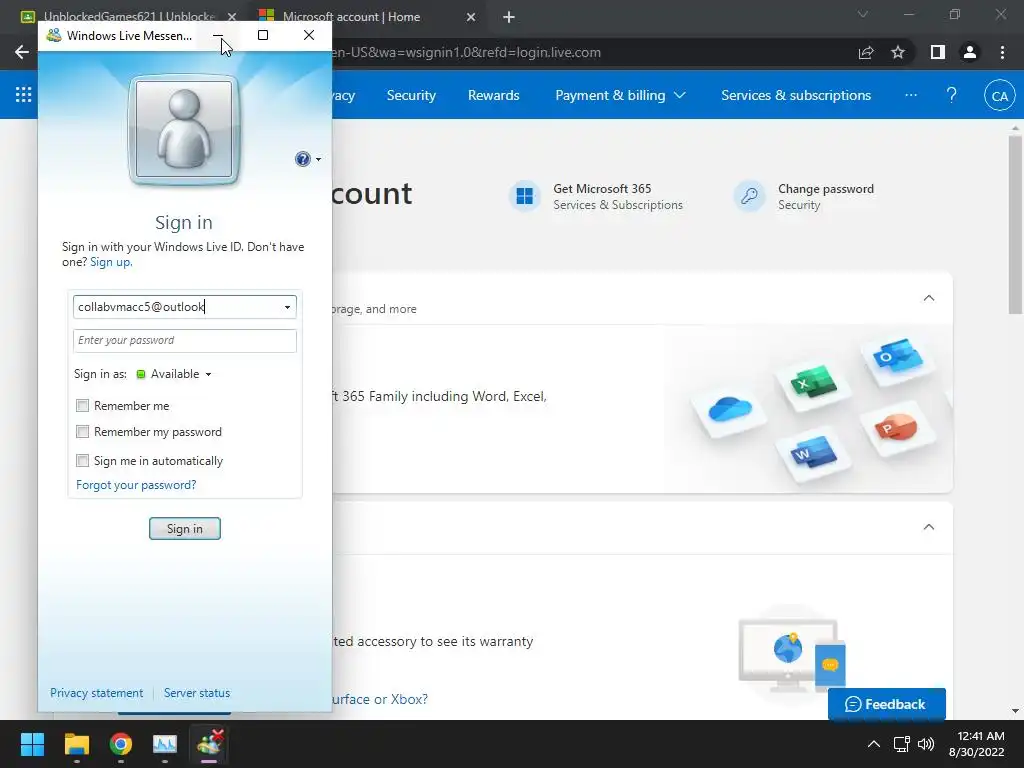Click the Change password key icon
This screenshot has width=1024, height=768.
coord(749,196)
